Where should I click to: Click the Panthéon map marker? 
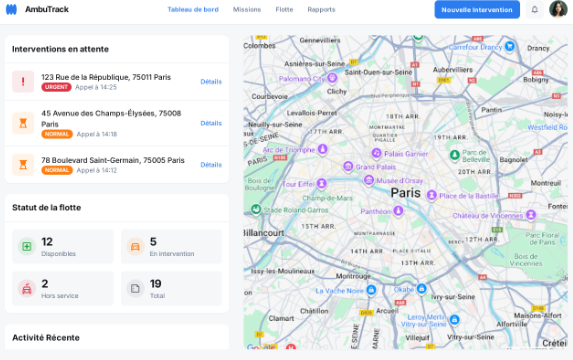tap(398, 211)
